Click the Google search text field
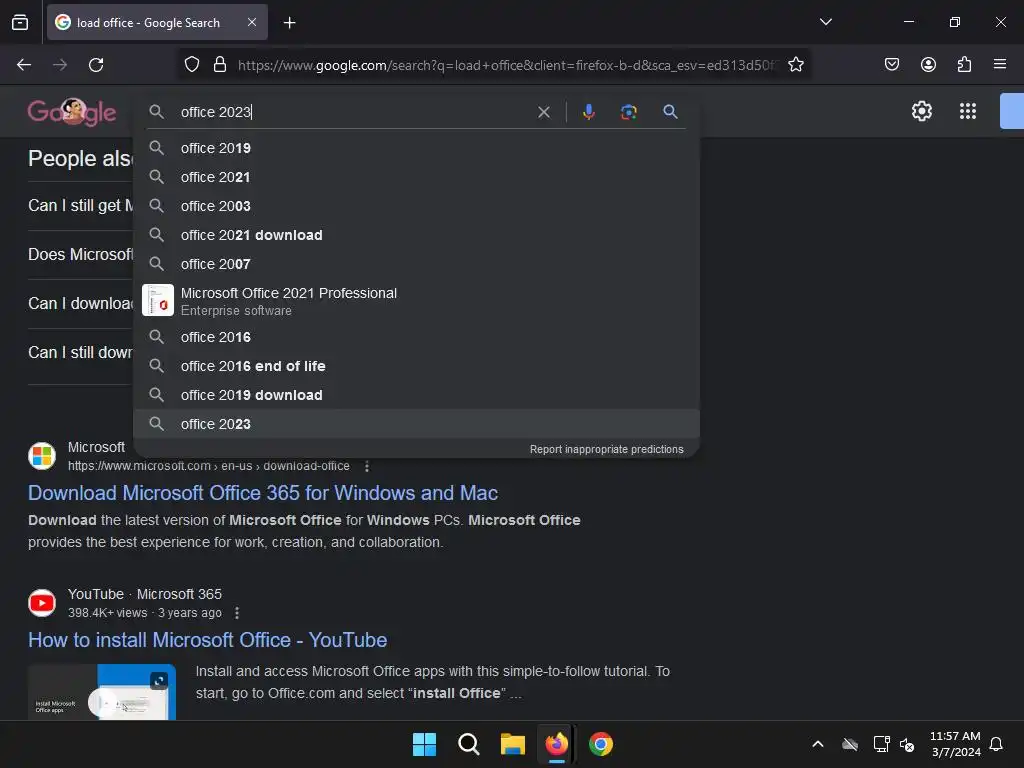This screenshot has height=768, width=1024. 353,112
